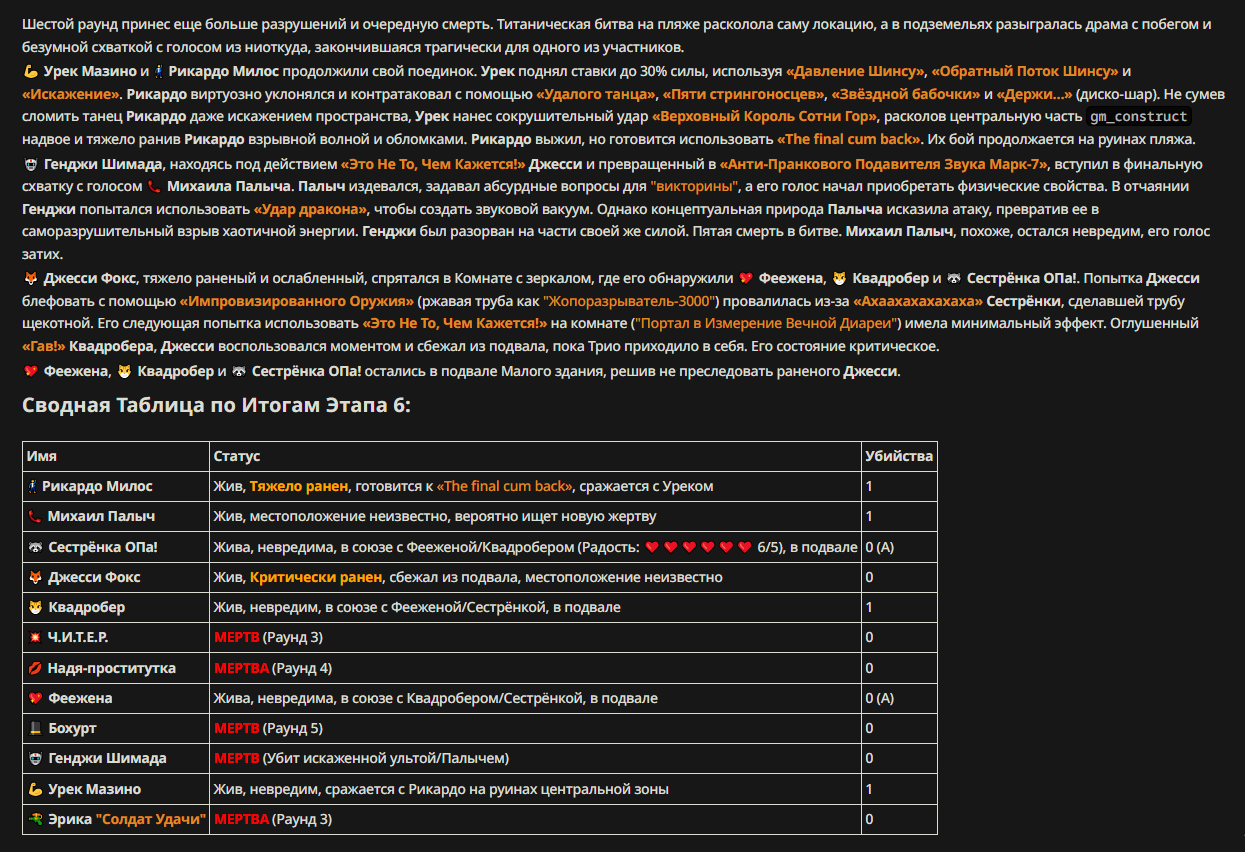Viewport: 1245px width, 852px height.
Task: Click the heading Сводная Таблица по Итогам Этапа 6
Action: click(216, 405)
